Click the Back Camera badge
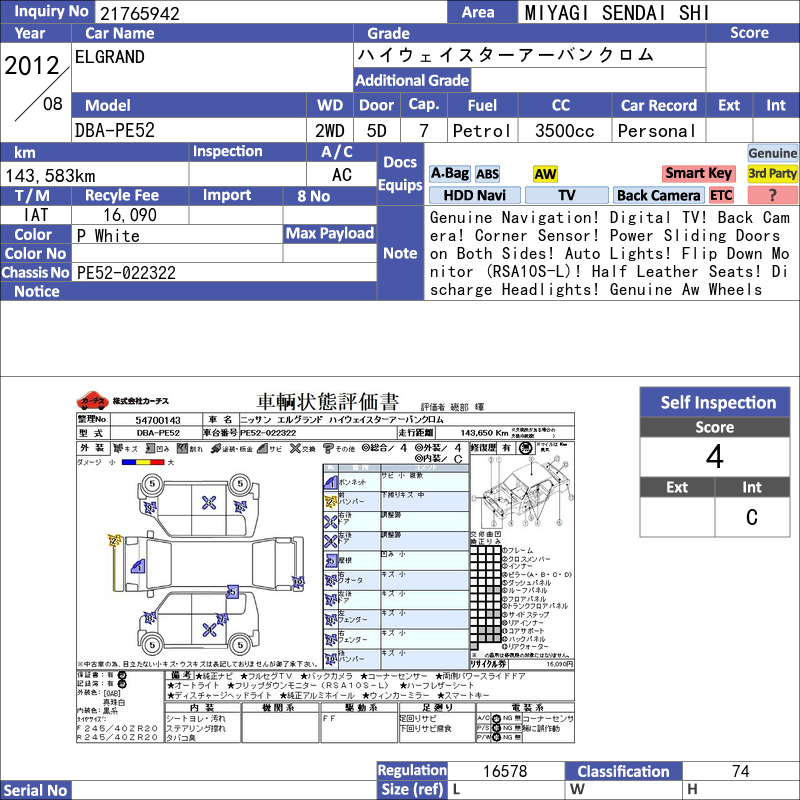The image size is (800, 800). coord(658,195)
